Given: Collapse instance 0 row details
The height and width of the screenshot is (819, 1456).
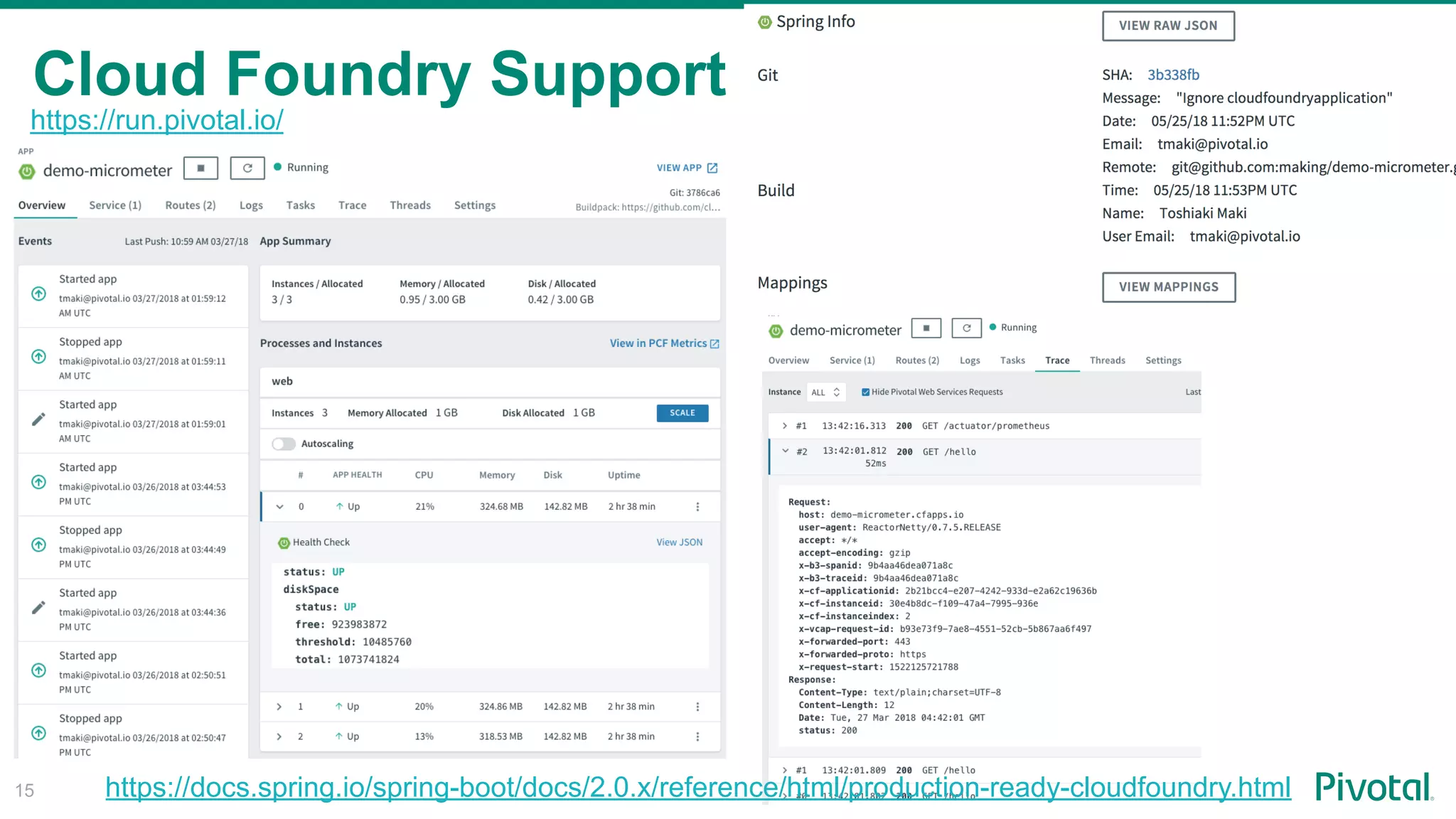Looking at the screenshot, I should [280, 507].
